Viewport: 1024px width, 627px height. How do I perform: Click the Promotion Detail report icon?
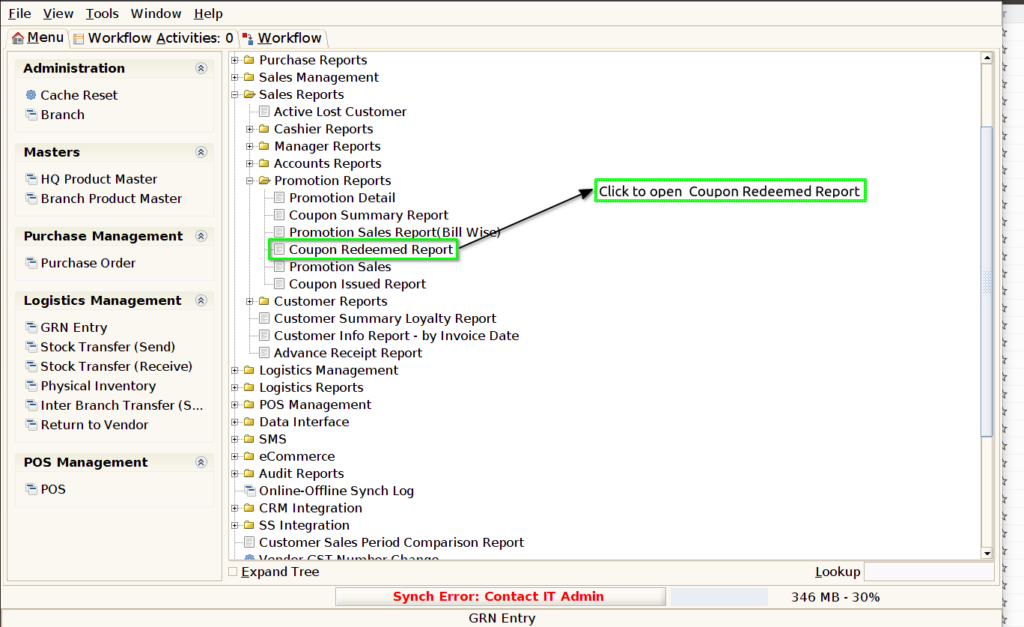[280, 197]
